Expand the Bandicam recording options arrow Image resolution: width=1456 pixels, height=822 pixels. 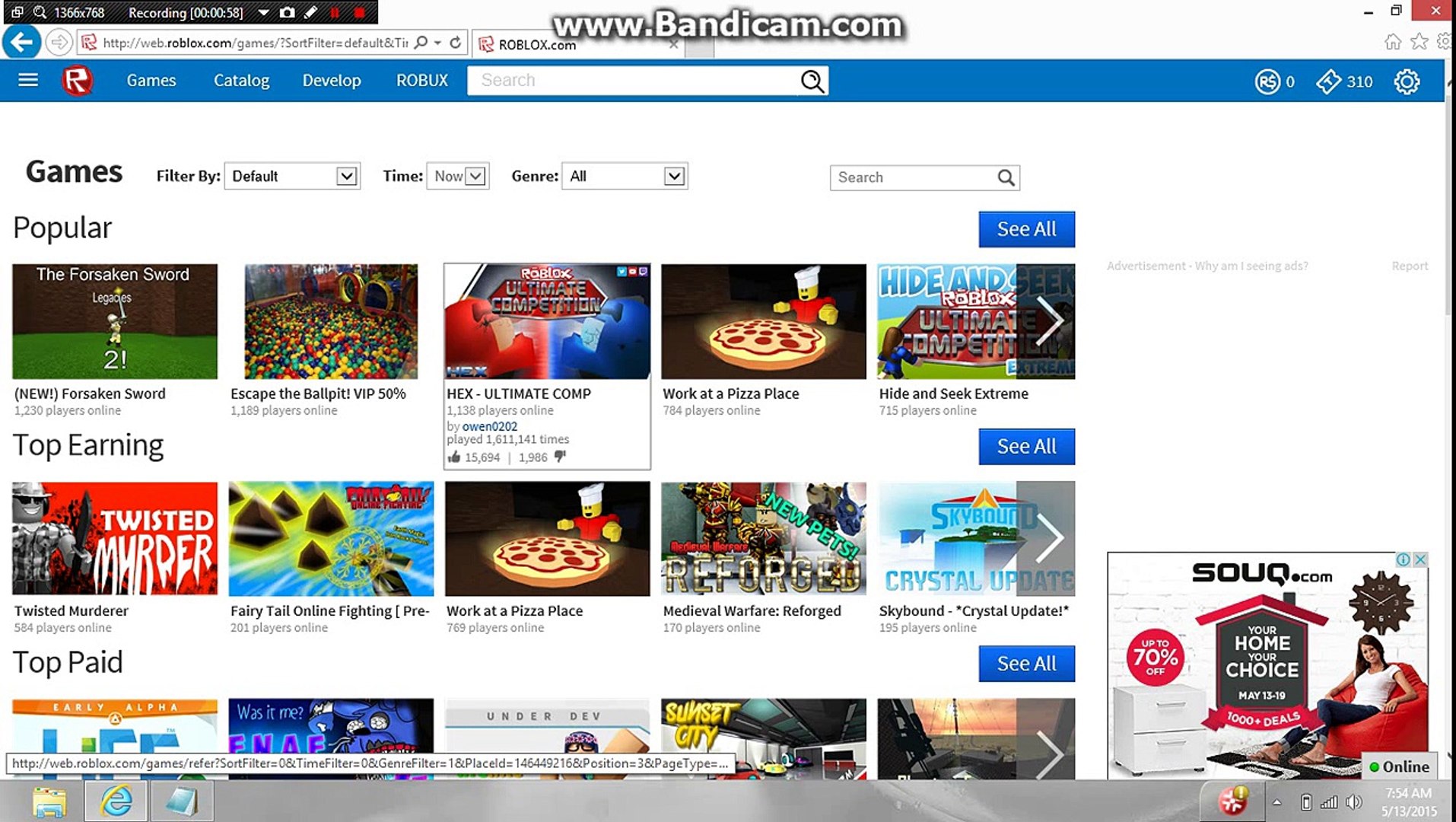[x=263, y=12]
